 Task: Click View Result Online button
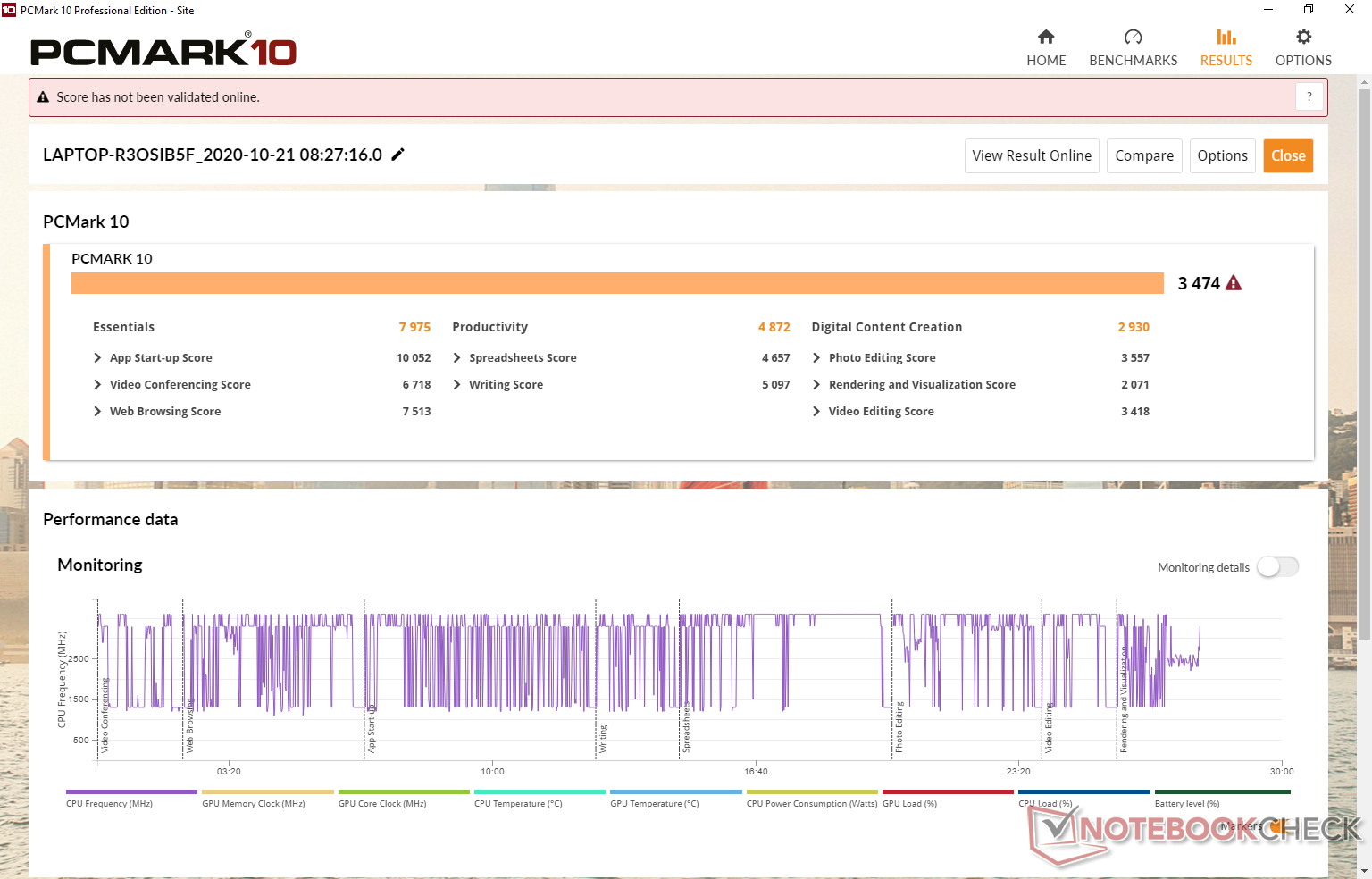tap(1032, 155)
